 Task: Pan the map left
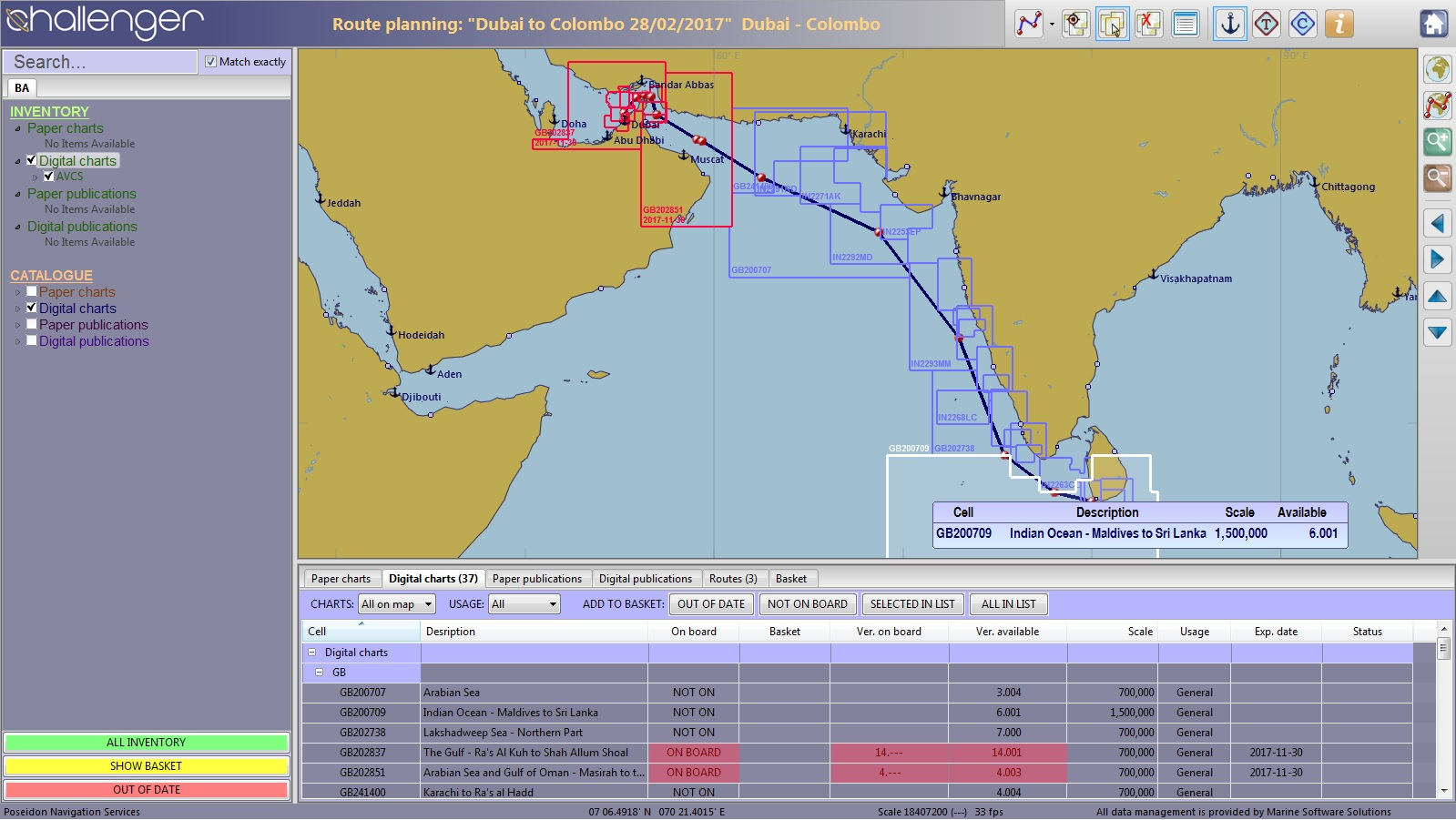pyautogui.click(x=1438, y=223)
